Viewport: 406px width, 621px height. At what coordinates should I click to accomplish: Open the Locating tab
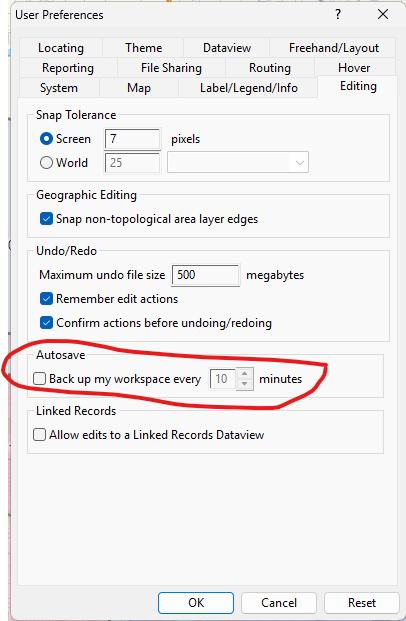tap(61, 48)
